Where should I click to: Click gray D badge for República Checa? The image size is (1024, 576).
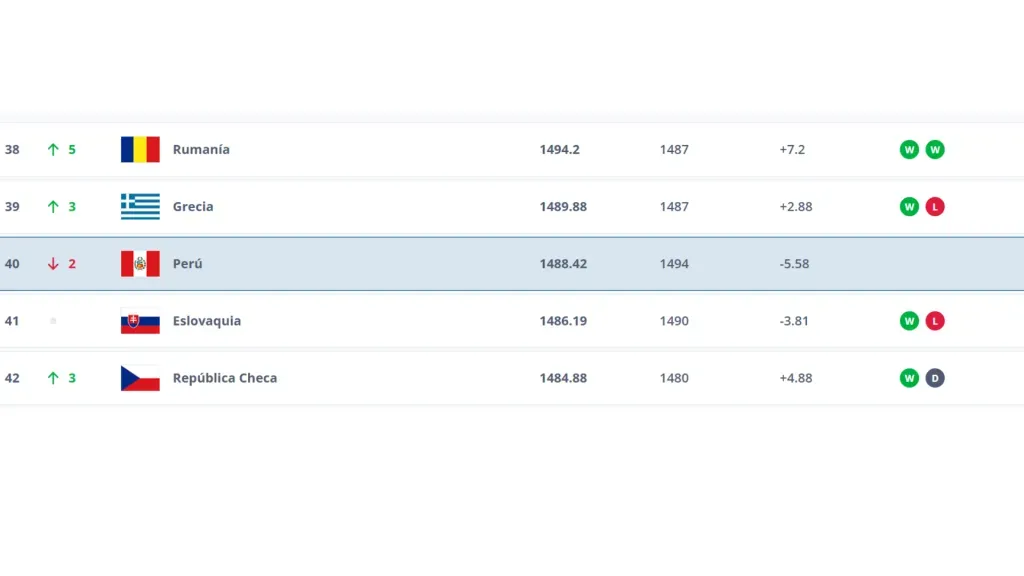[x=935, y=378]
